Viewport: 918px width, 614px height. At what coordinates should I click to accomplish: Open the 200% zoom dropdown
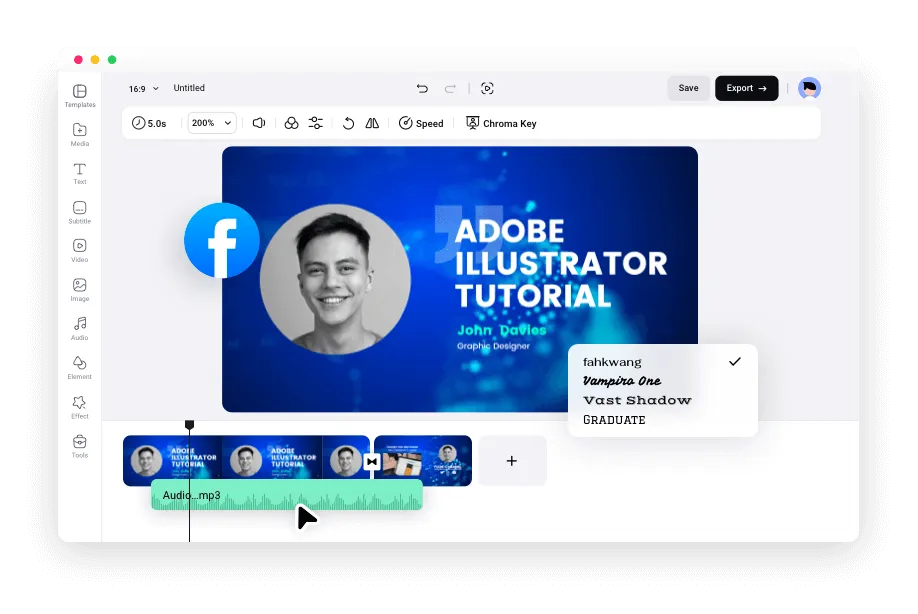[x=211, y=123]
